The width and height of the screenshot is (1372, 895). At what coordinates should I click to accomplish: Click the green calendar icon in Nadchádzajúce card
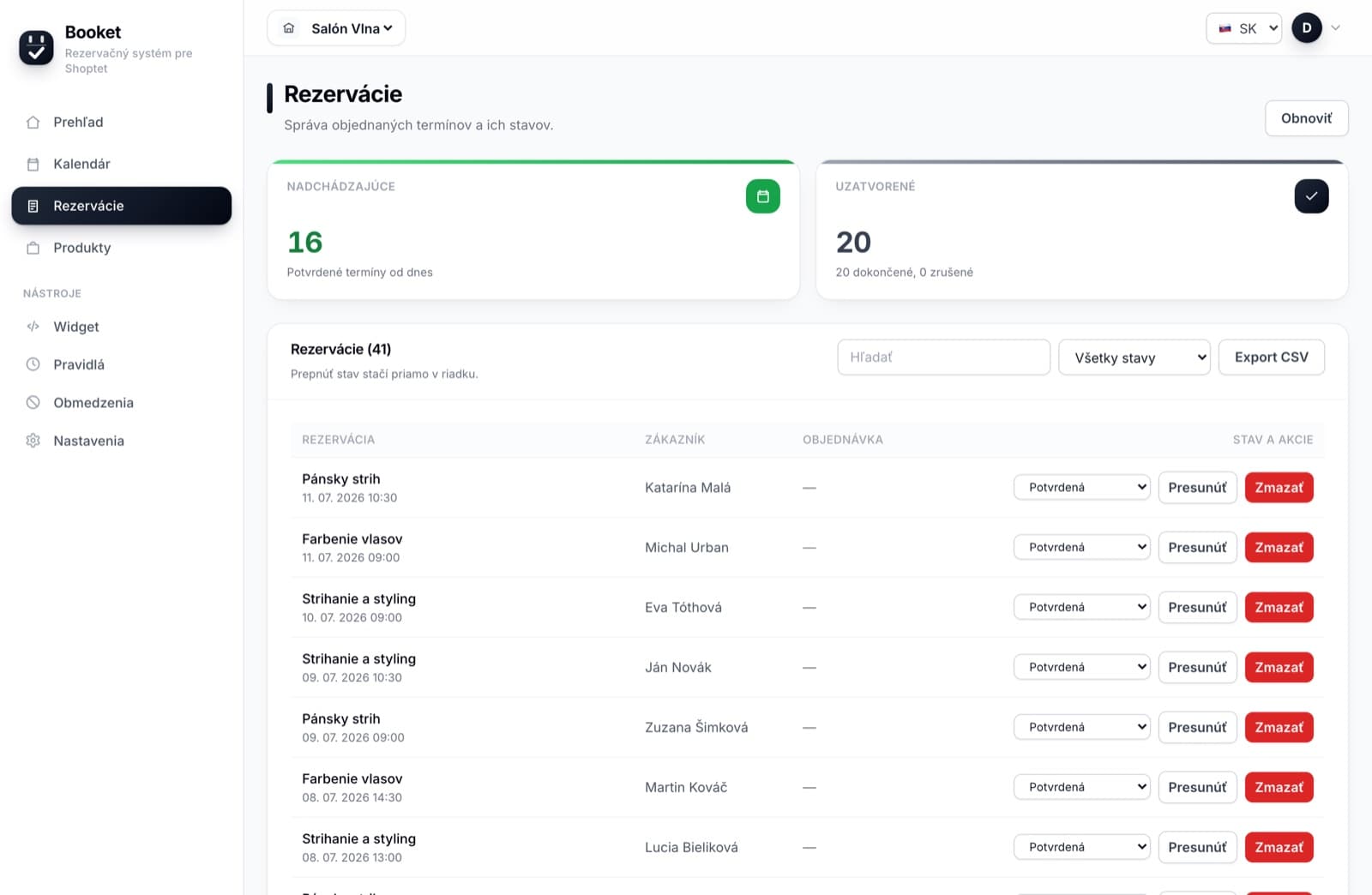point(762,196)
